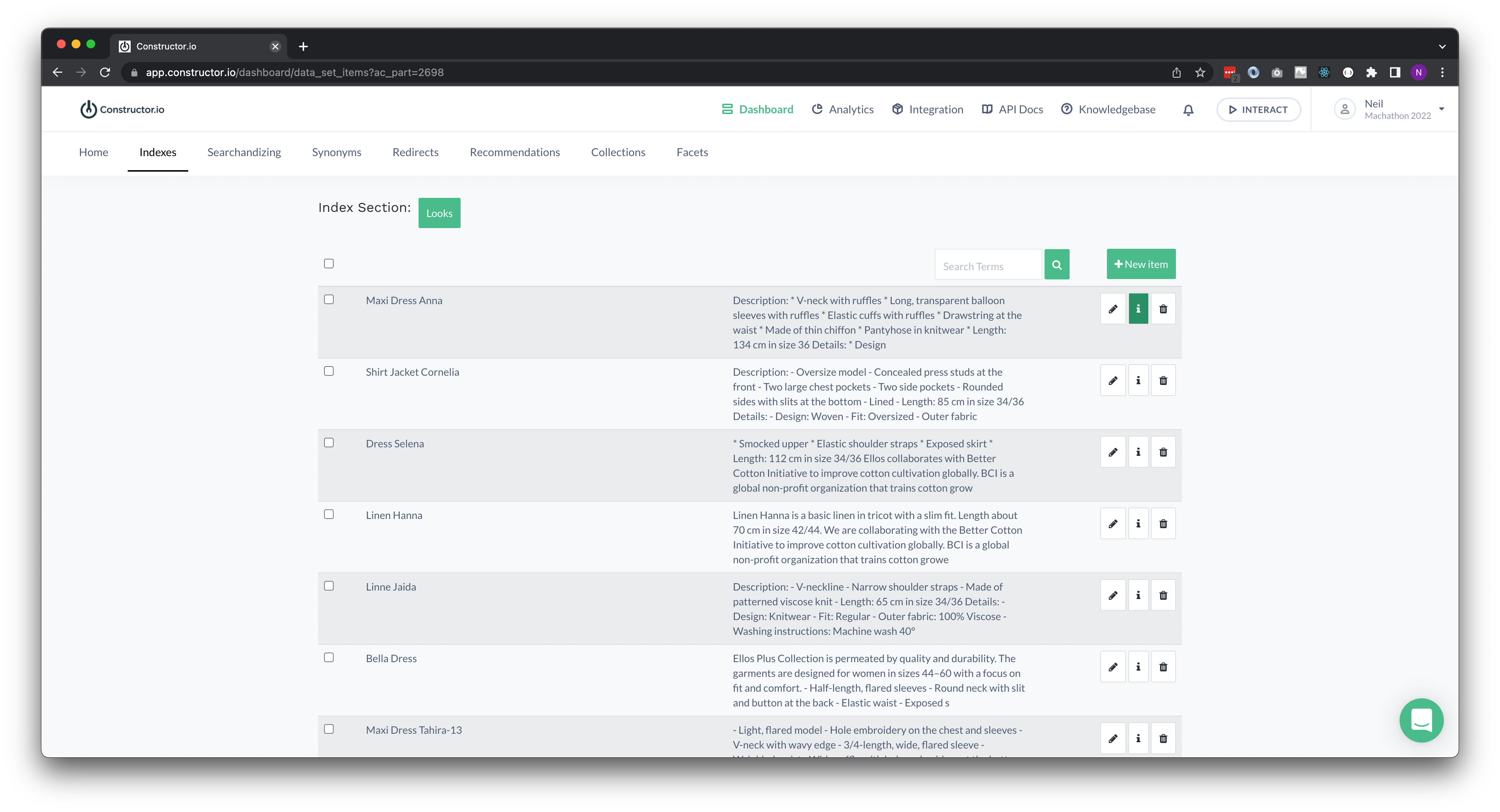The height and width of the screenshot is (812, 1500).
Task: Open the notifications bell
Action: click(x=1188, y=110)
